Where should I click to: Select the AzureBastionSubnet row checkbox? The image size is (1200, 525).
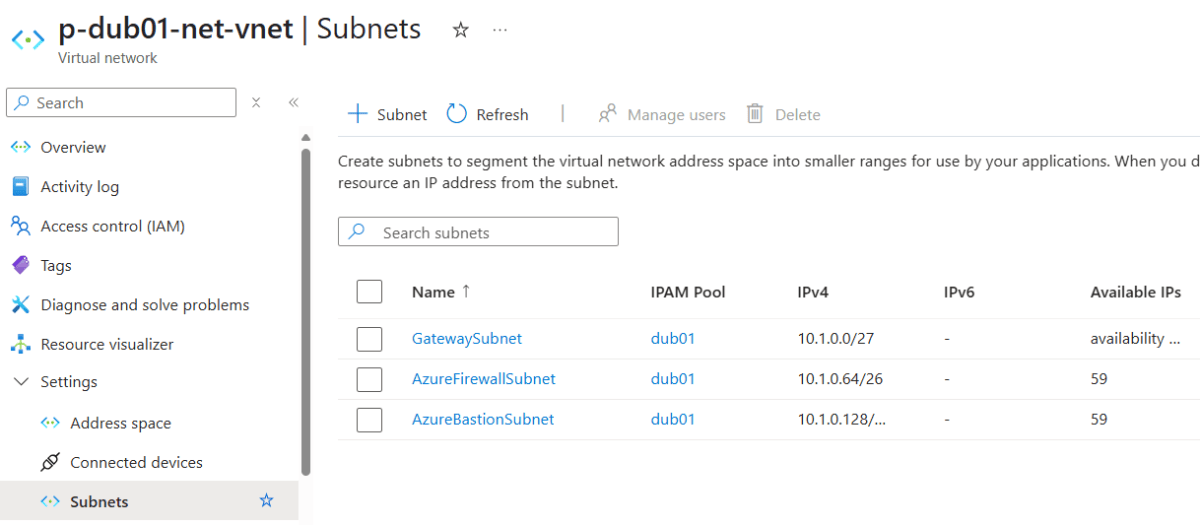click(369, 420)
